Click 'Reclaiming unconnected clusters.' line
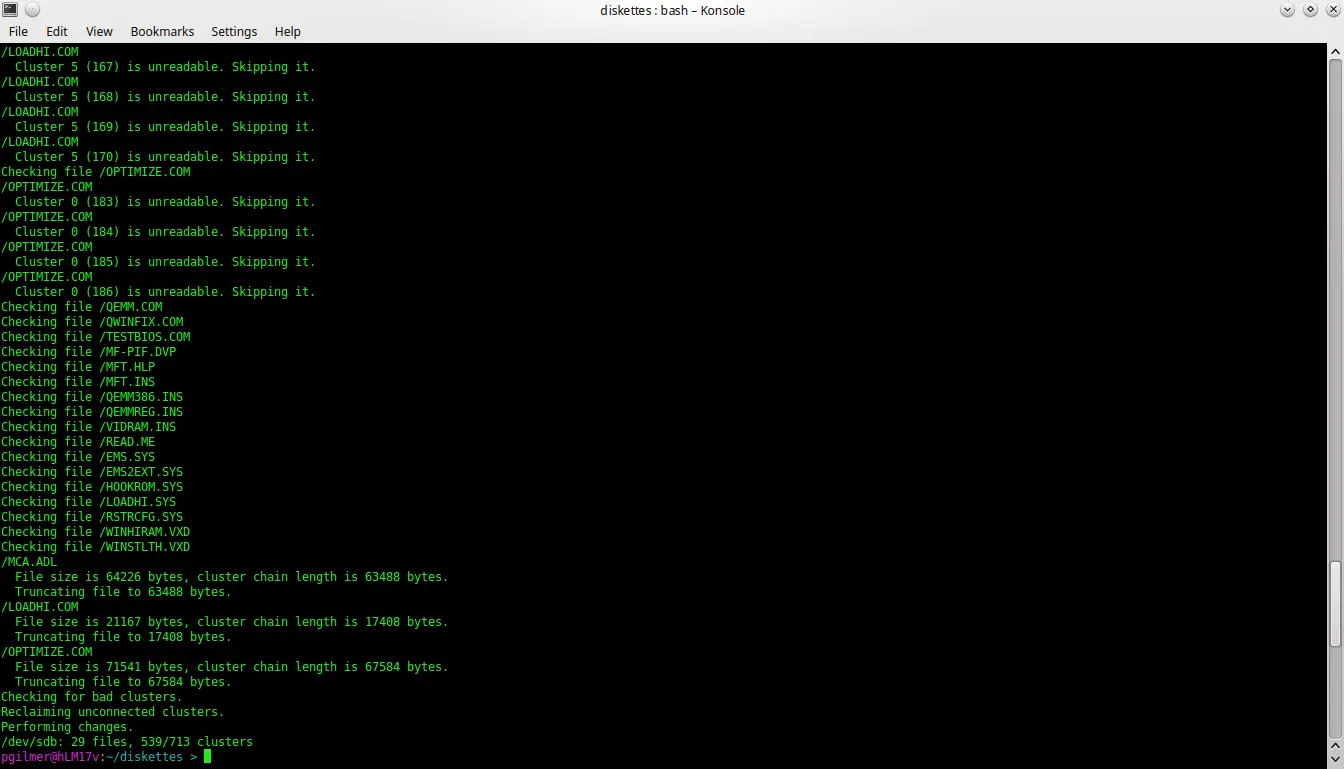The height and width of the screenshot is (769, 1344). pos(113,712)
